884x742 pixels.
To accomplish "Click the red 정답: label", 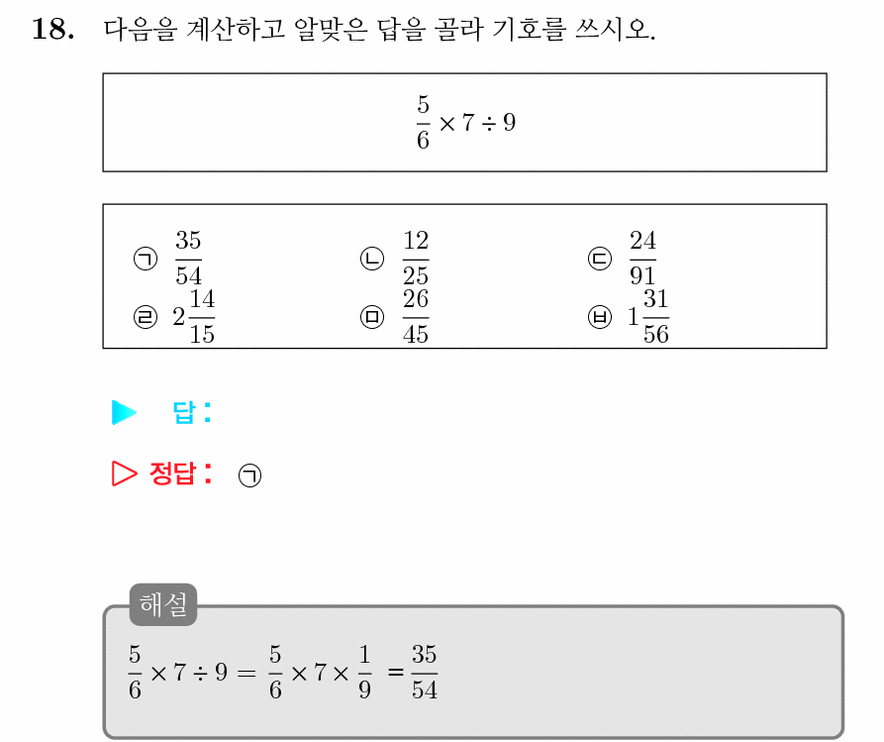I will [x=182, y=473].
